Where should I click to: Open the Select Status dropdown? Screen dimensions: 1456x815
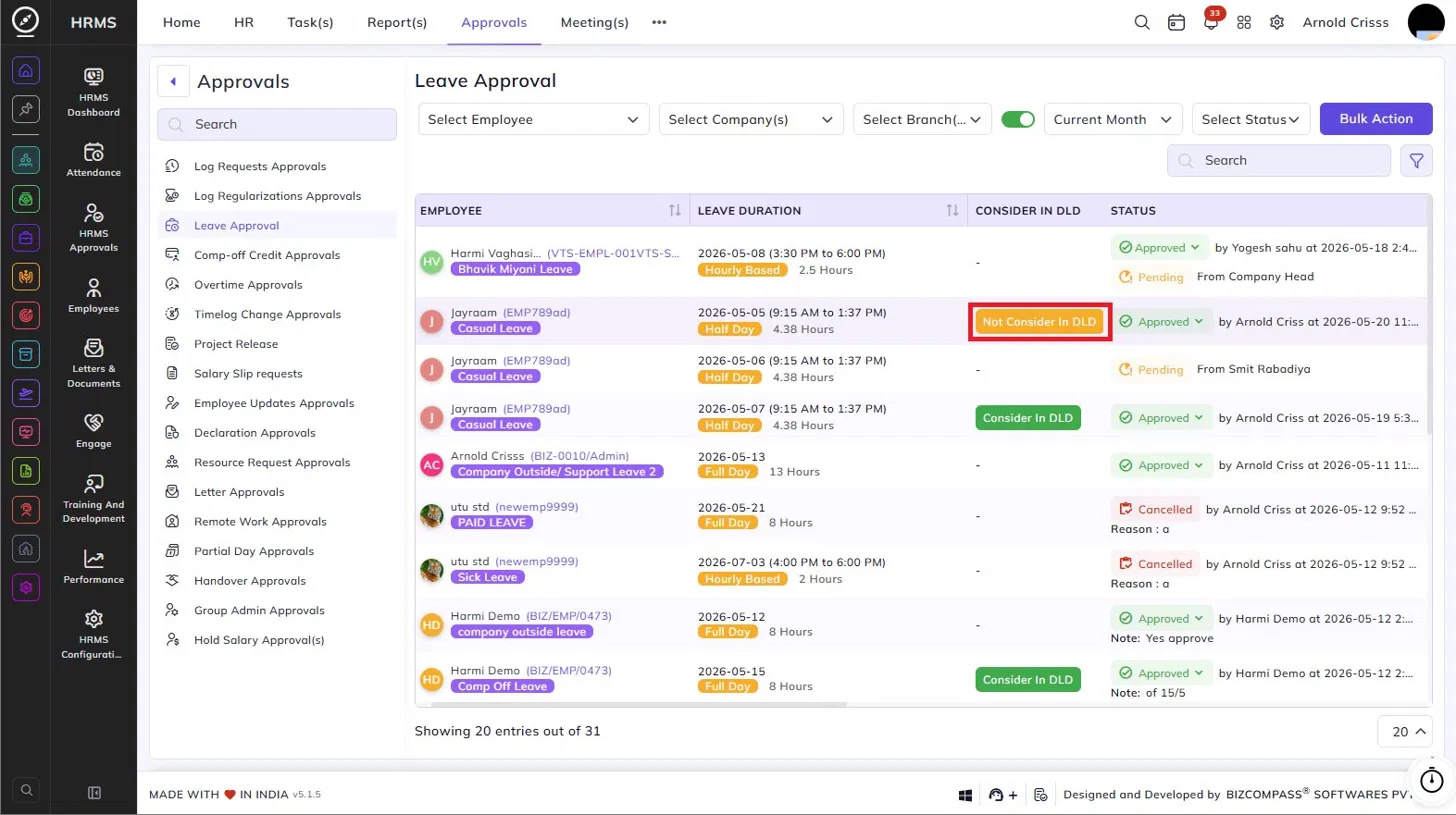pos(1251,119)
